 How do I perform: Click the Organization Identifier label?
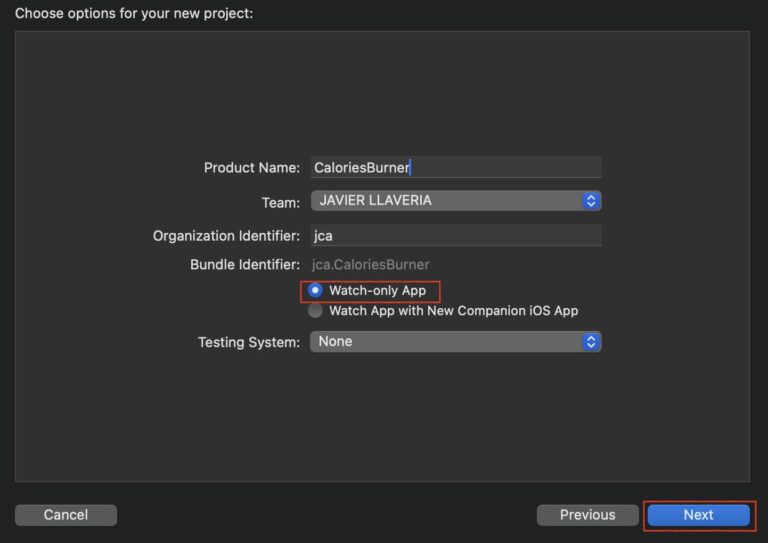click(226, 236)
